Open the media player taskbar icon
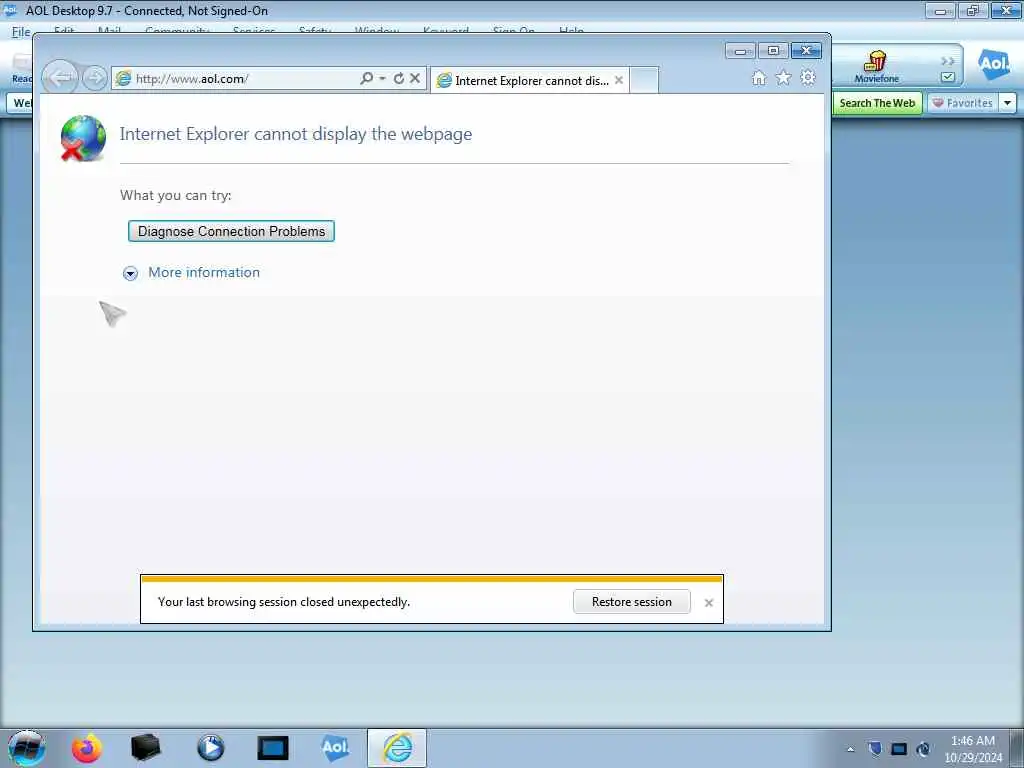The width and height of the screenshot is (1024, 768). tap(210, 748)
